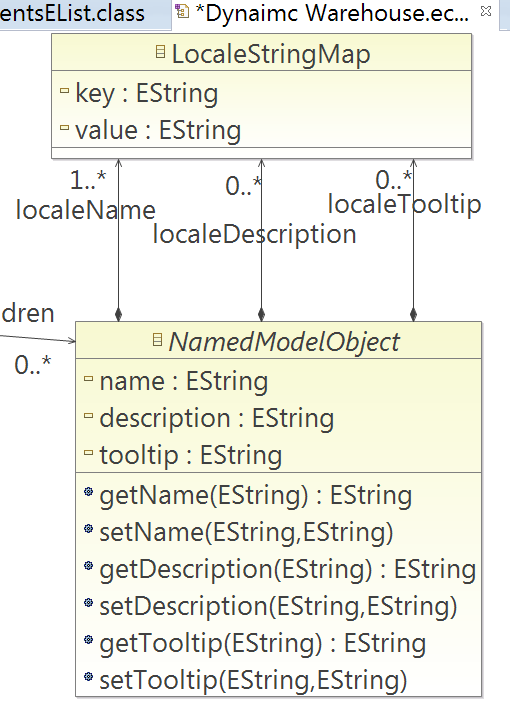Click the getName operation gear icon
Image resolution: width=510 pixels, height=706 pixels.
point(89,491)
